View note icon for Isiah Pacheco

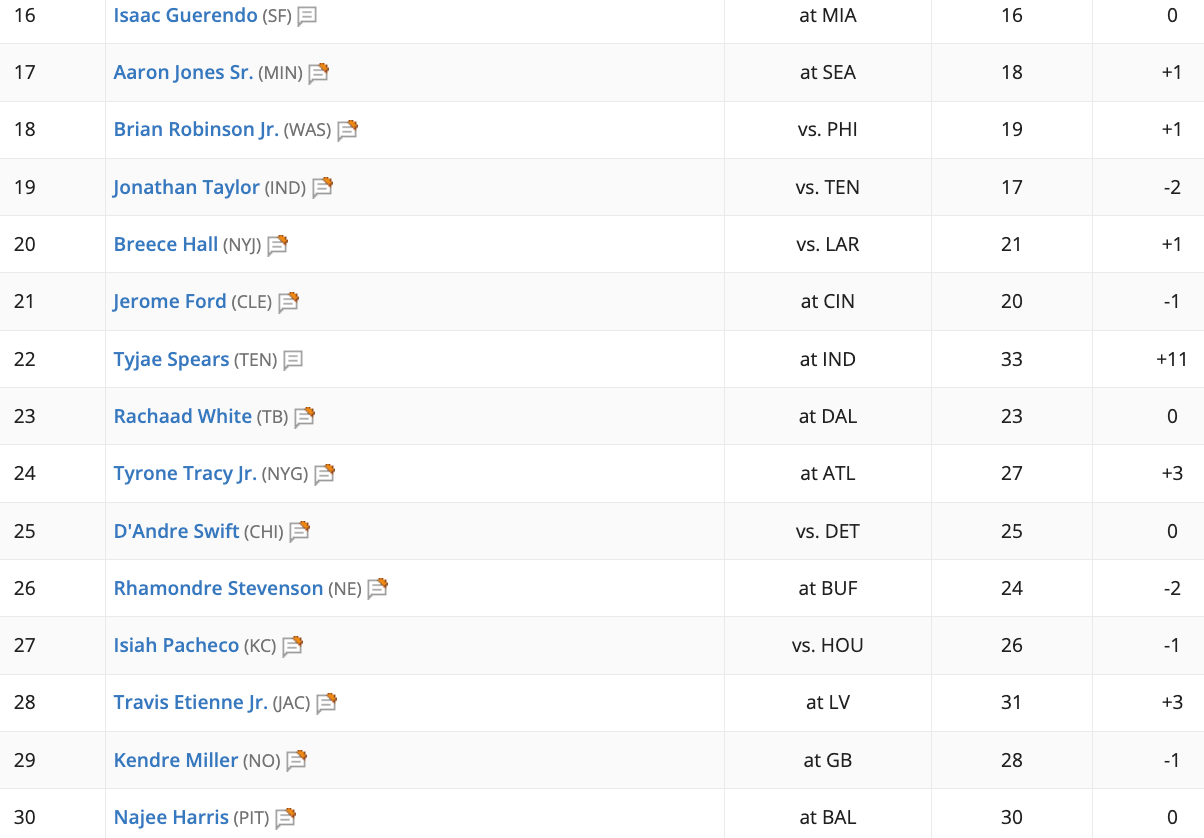[291, 646]
